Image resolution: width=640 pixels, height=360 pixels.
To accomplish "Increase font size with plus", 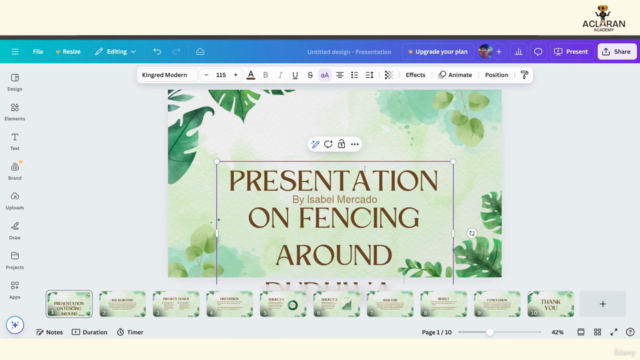I will tap(236, 75).
